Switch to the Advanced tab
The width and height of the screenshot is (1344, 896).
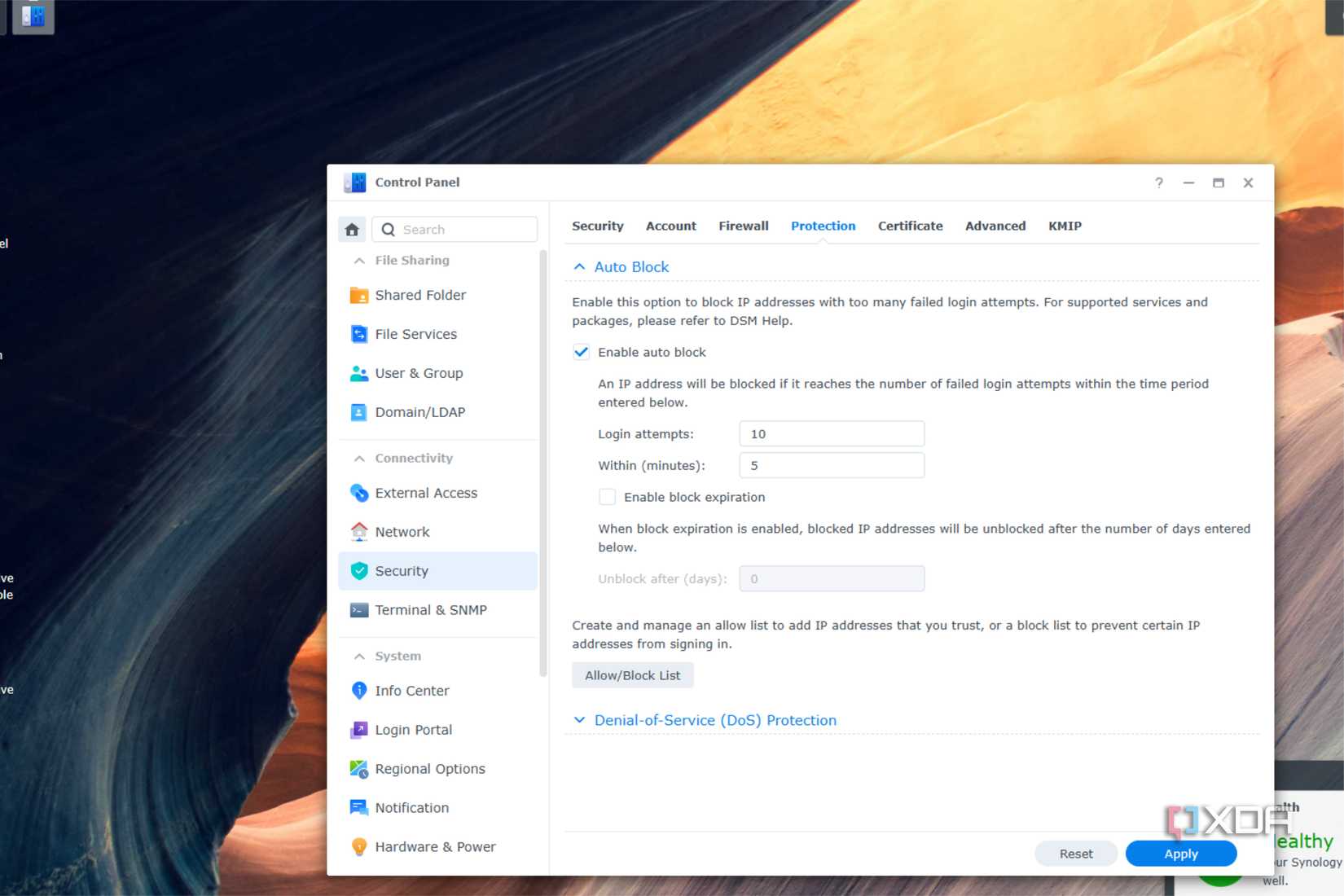[995, 226]
